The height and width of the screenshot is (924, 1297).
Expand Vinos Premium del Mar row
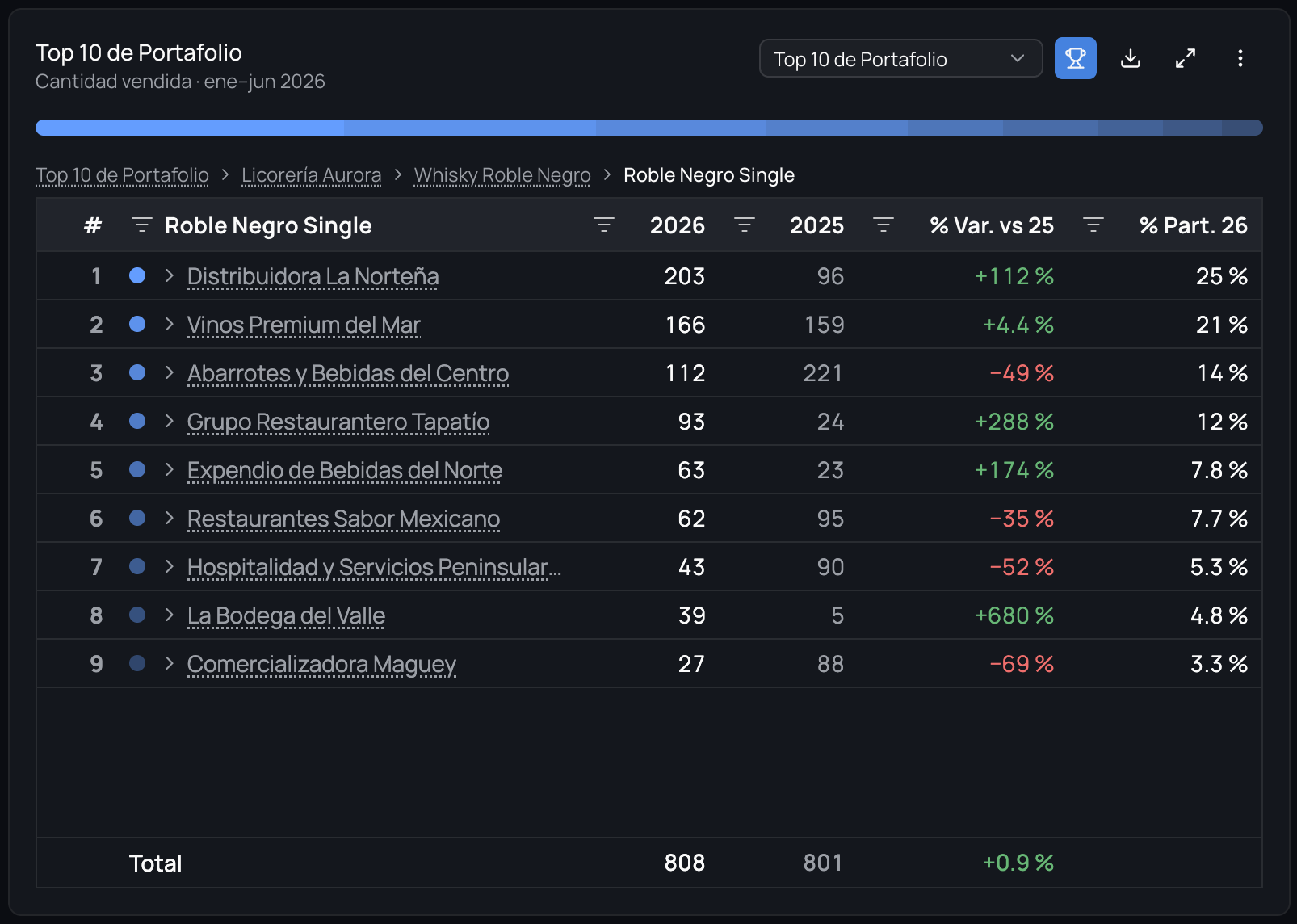tap(169, 324)
